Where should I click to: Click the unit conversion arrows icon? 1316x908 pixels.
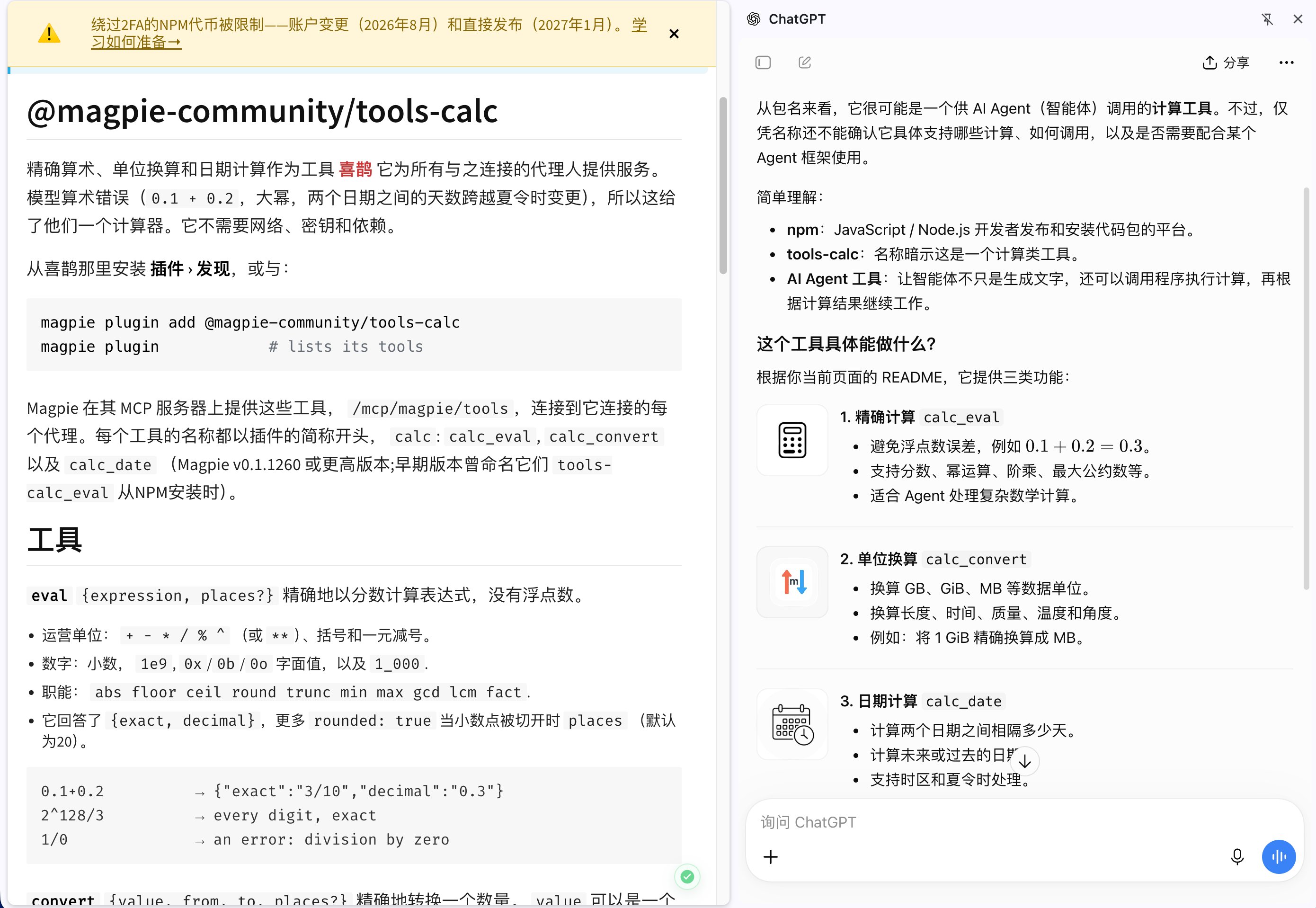[792, 582]
